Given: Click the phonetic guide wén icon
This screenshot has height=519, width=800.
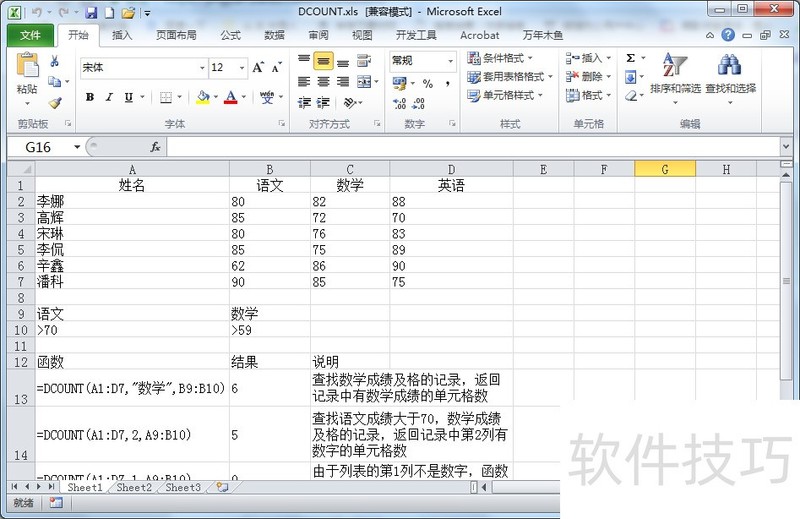Looking at the screenshot, I should coord(267,97).
